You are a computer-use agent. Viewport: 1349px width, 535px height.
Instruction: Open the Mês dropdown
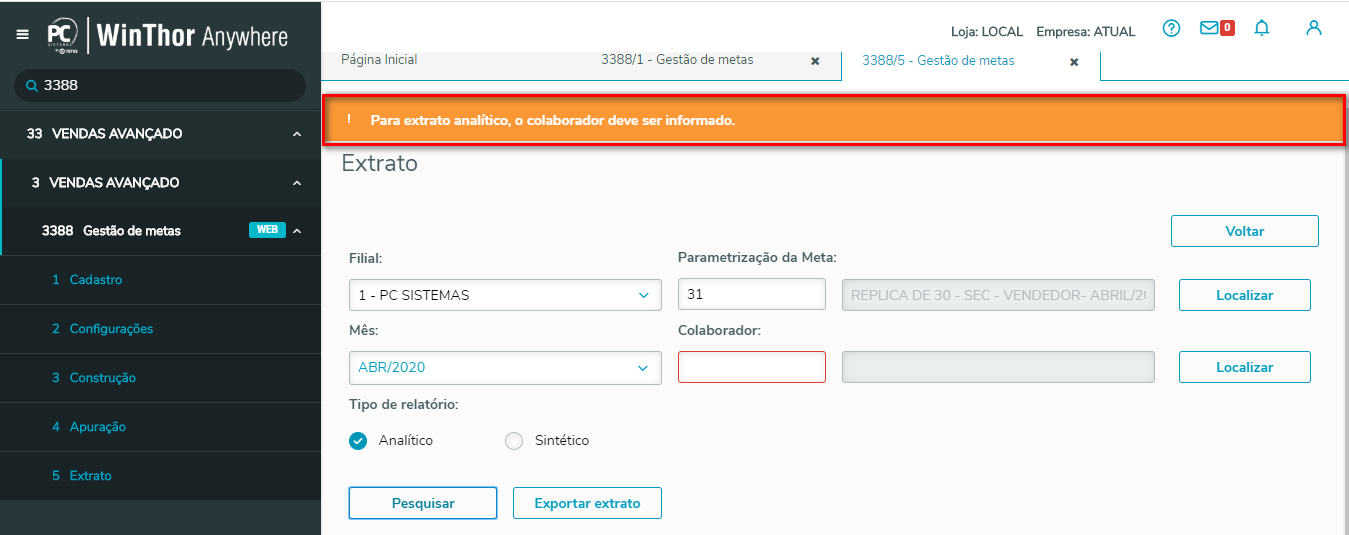(505, 367)
